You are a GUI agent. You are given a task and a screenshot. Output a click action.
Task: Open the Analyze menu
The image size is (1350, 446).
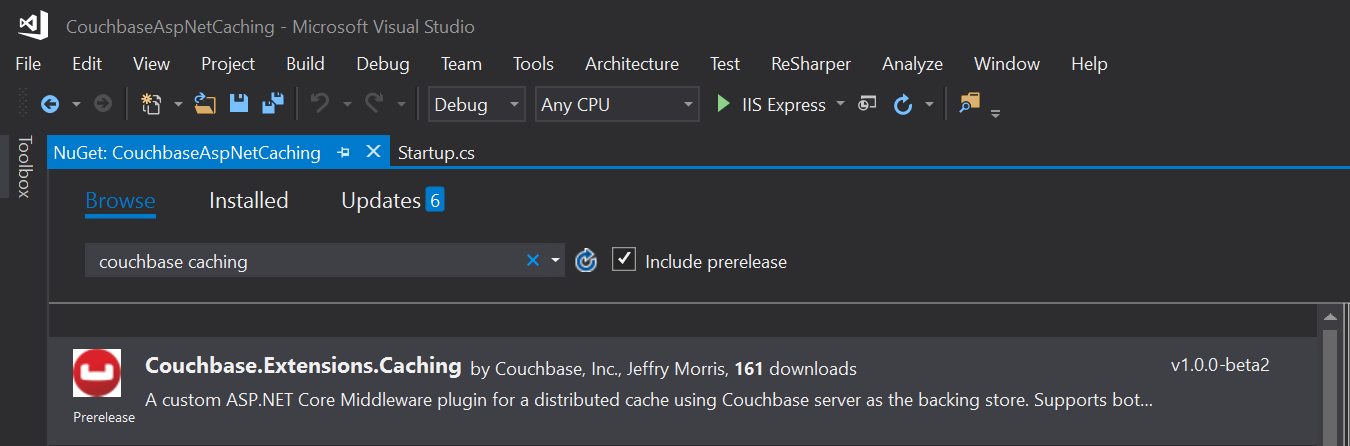click(x=912, y=64)
